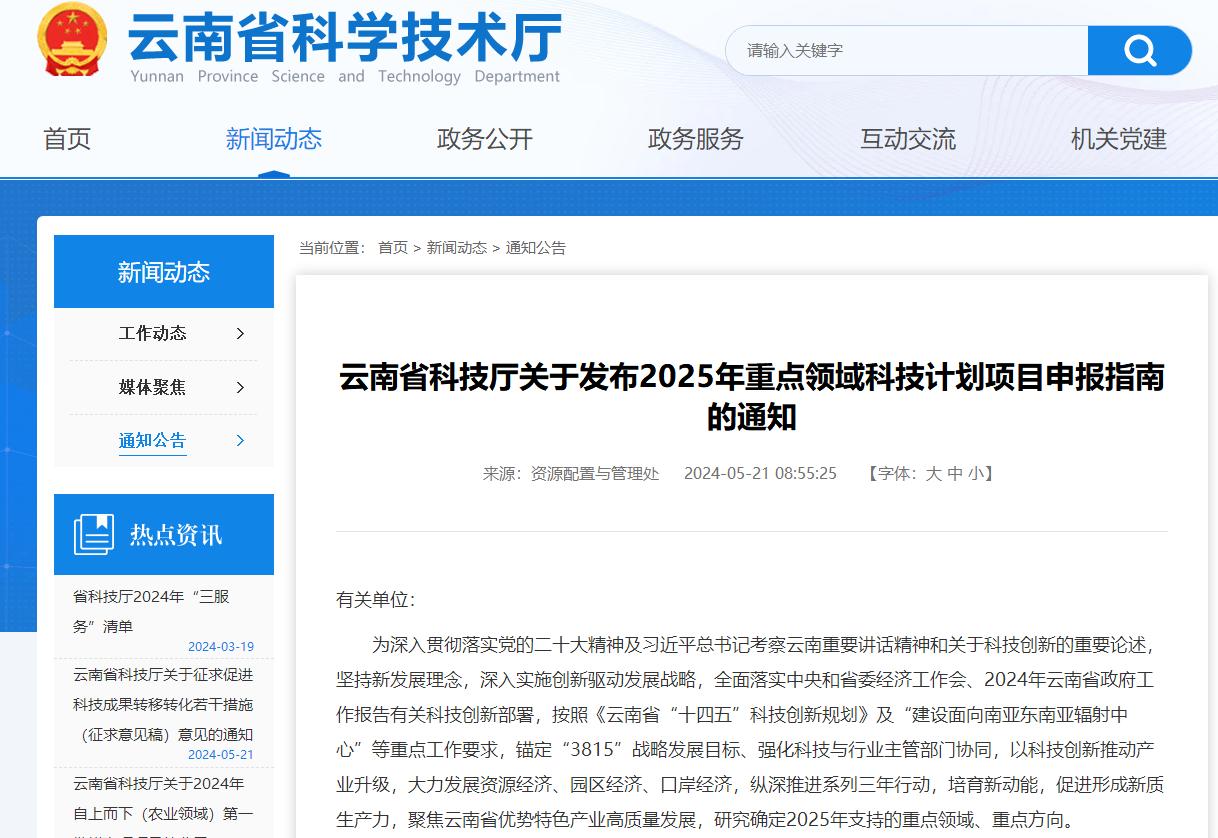1218x838 pixels.
Task: Switch to the 机关党建 section
Action: (1118, 139)
